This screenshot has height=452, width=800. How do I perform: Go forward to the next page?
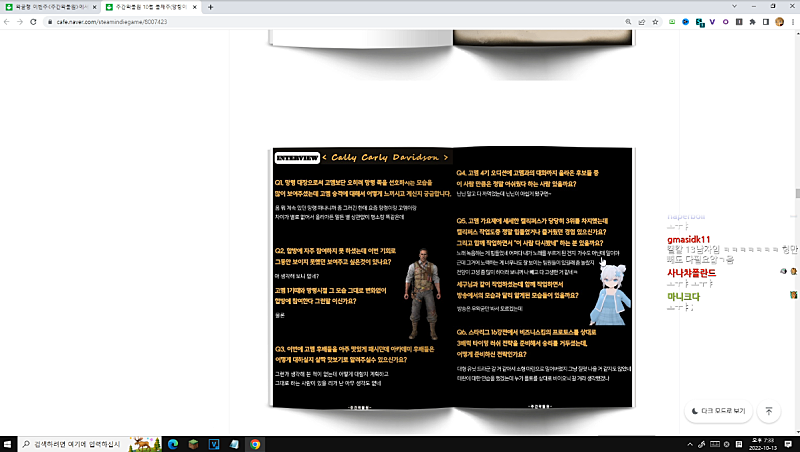coord(20,22)
